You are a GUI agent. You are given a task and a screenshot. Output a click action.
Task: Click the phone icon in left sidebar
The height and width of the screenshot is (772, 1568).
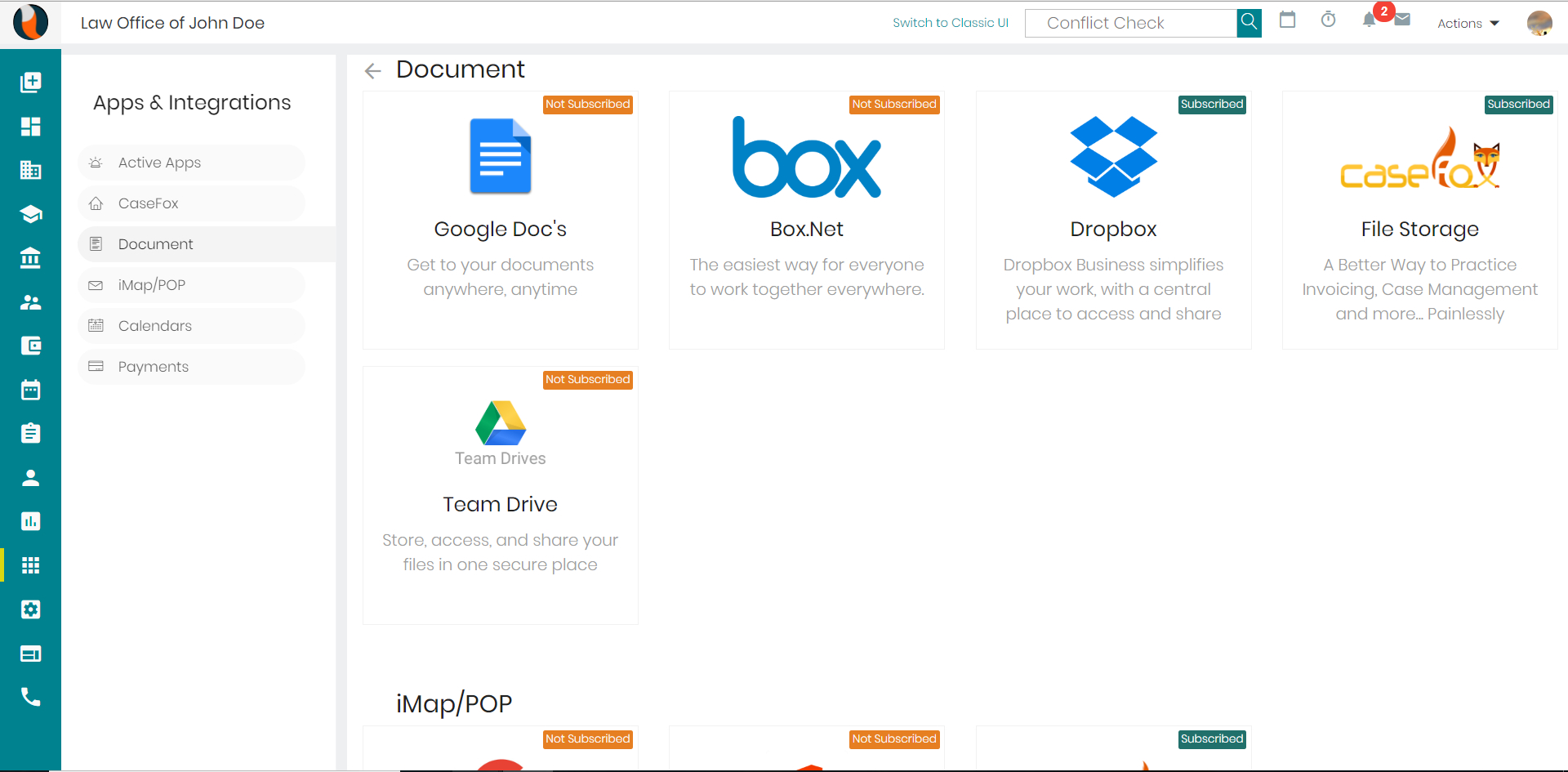(30, 697)
